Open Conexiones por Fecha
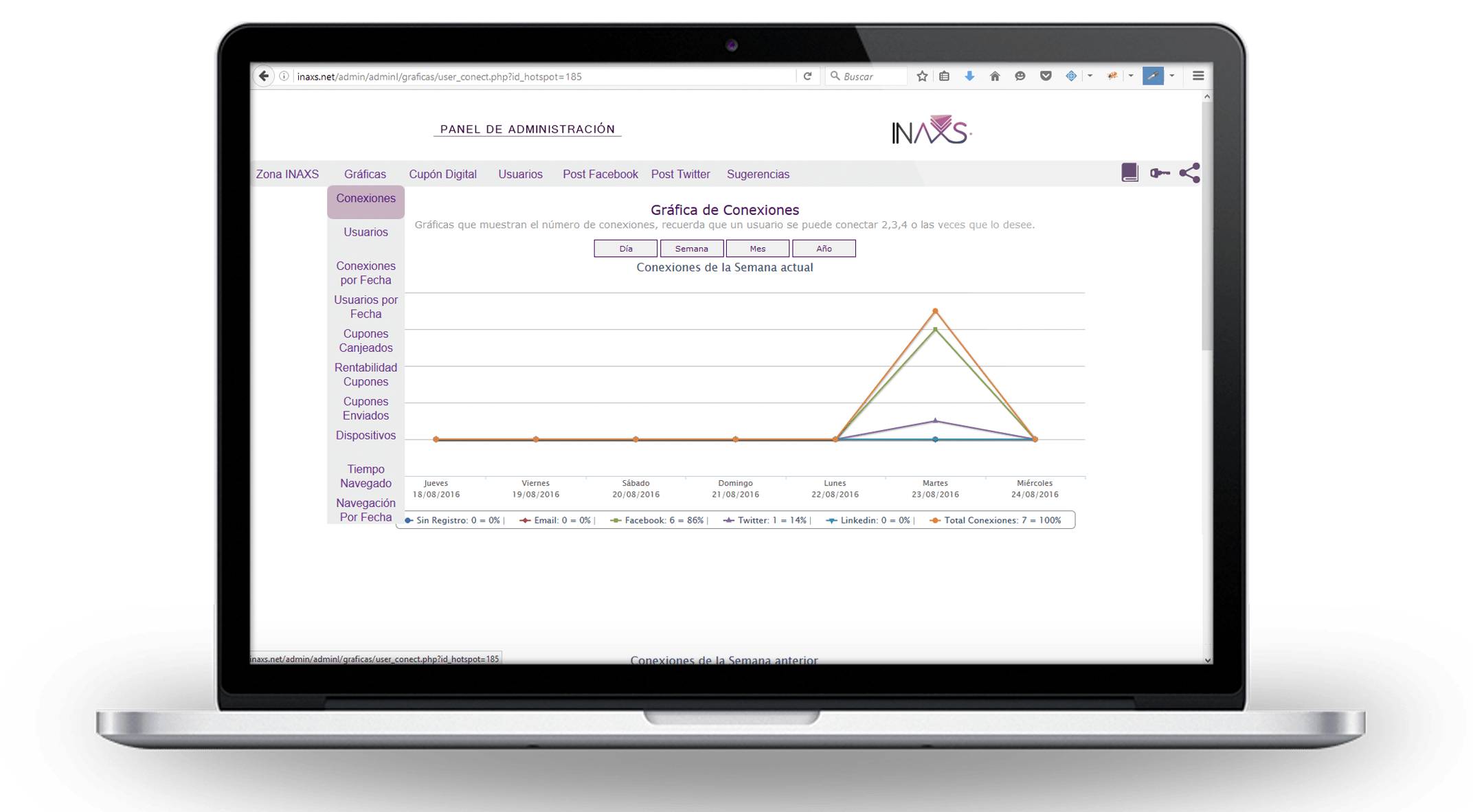1473x812 pixels. 366,273
